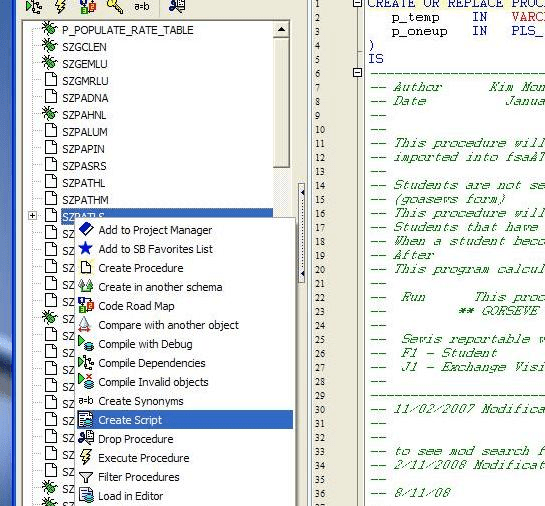This screenshot has height=506, width=545.
Task: Click the page icon beside SZPADNA
Action: tap(51, 96)
